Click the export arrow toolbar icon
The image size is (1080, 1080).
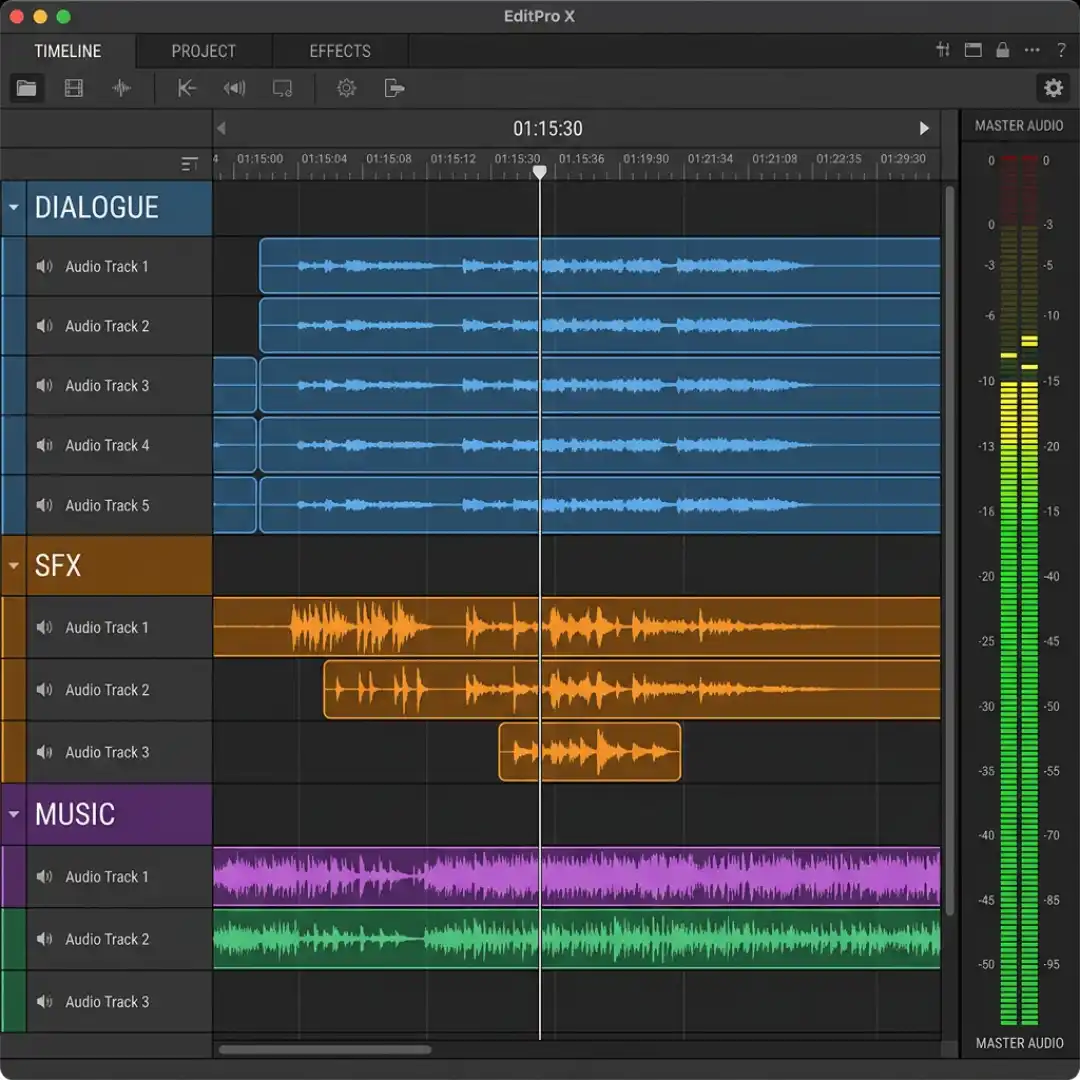point(394,88)
